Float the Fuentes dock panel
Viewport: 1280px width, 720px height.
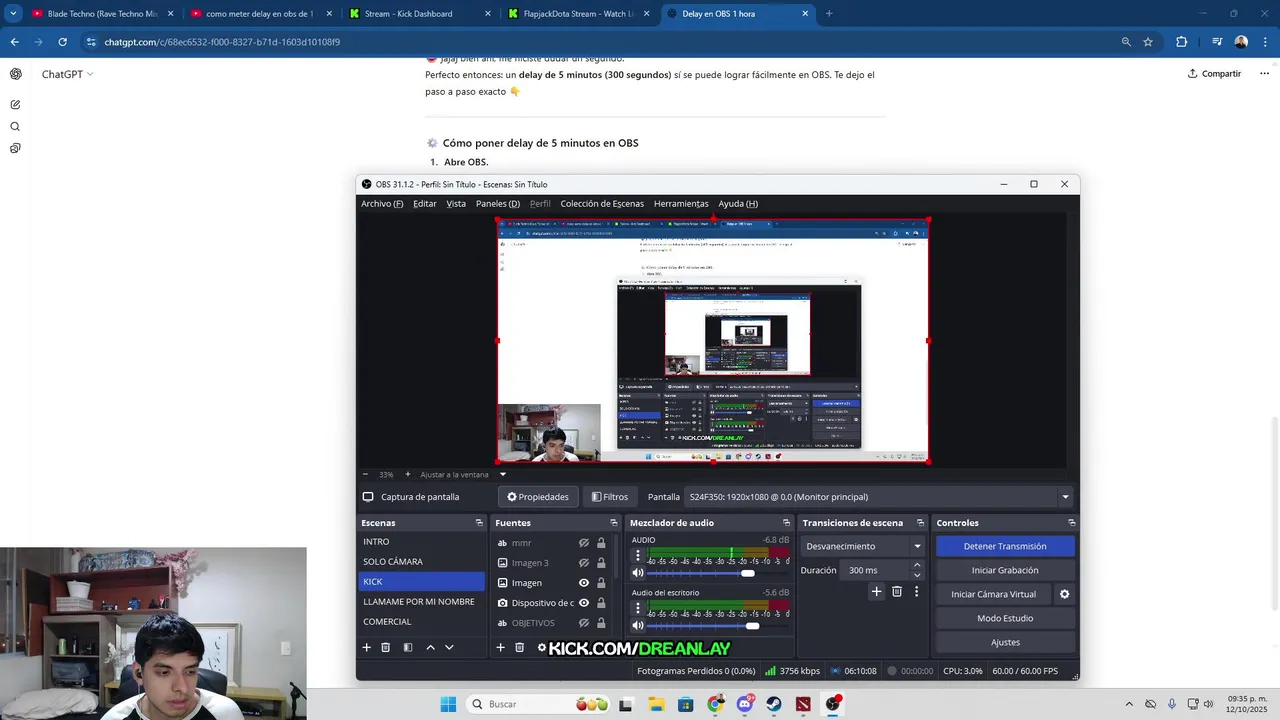coord(614,523)
